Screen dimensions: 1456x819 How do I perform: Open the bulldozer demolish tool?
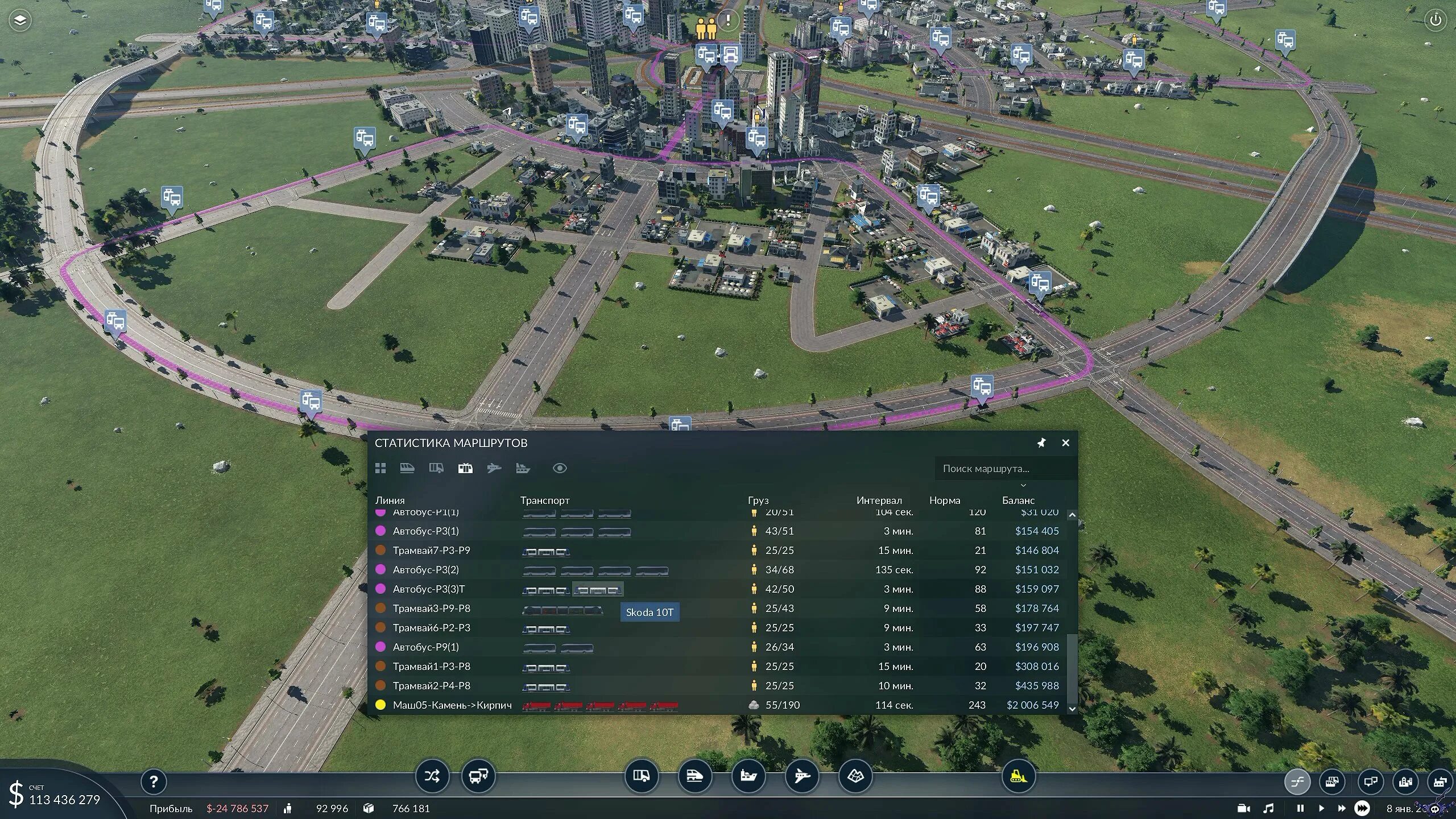[1017, 776]
